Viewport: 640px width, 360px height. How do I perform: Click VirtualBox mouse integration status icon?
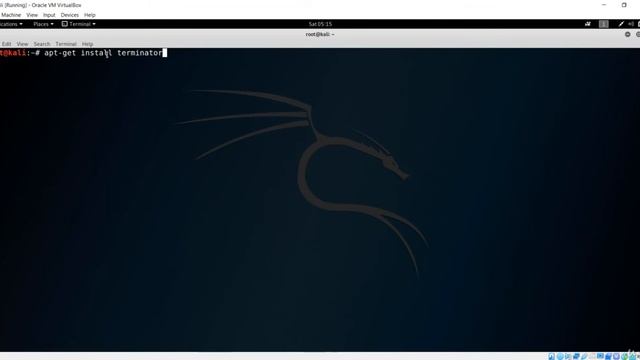click(x=624, y=356)
